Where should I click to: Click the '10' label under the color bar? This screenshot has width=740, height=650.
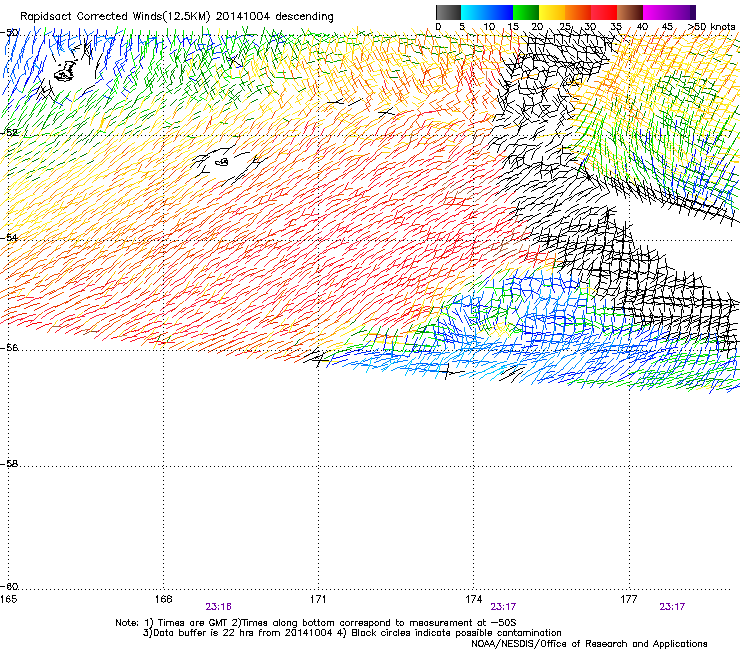pyautogui.click(x=489, y=27)
